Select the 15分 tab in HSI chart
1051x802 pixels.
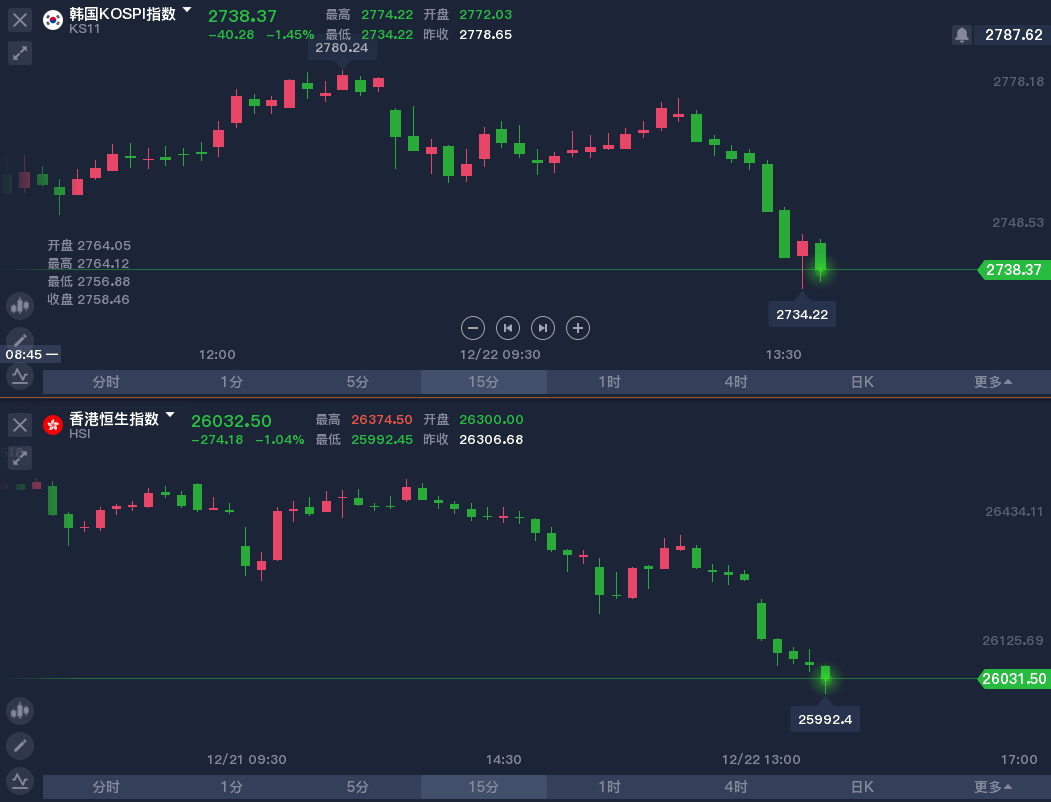pyautogui.click(x=484, y=787)
